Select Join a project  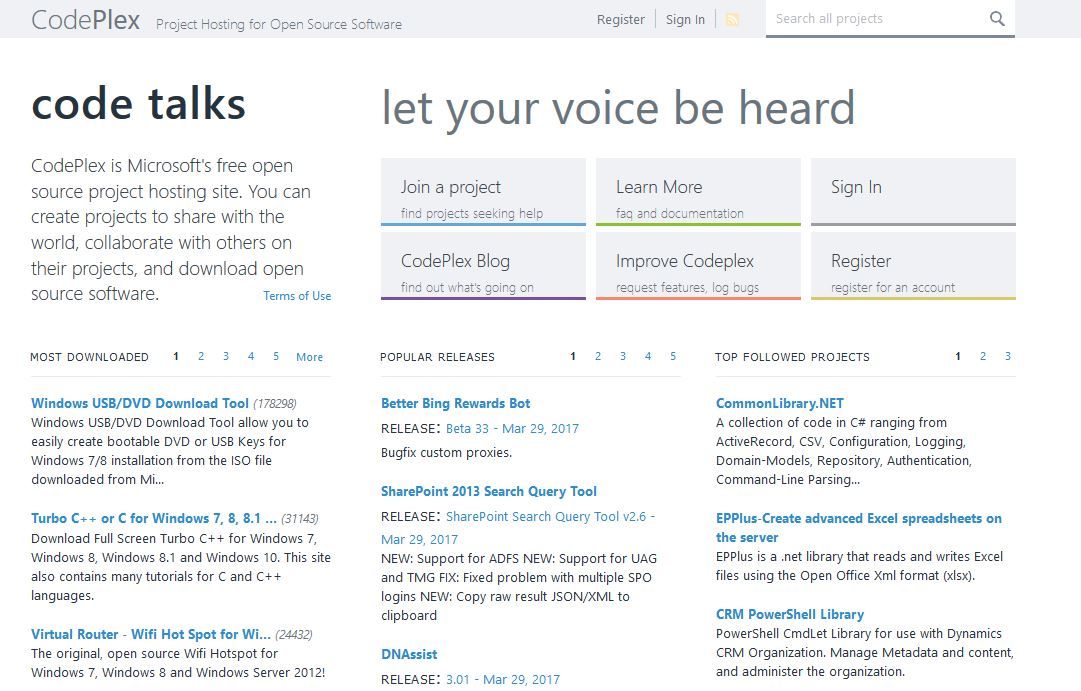click(x=483, y=191)
